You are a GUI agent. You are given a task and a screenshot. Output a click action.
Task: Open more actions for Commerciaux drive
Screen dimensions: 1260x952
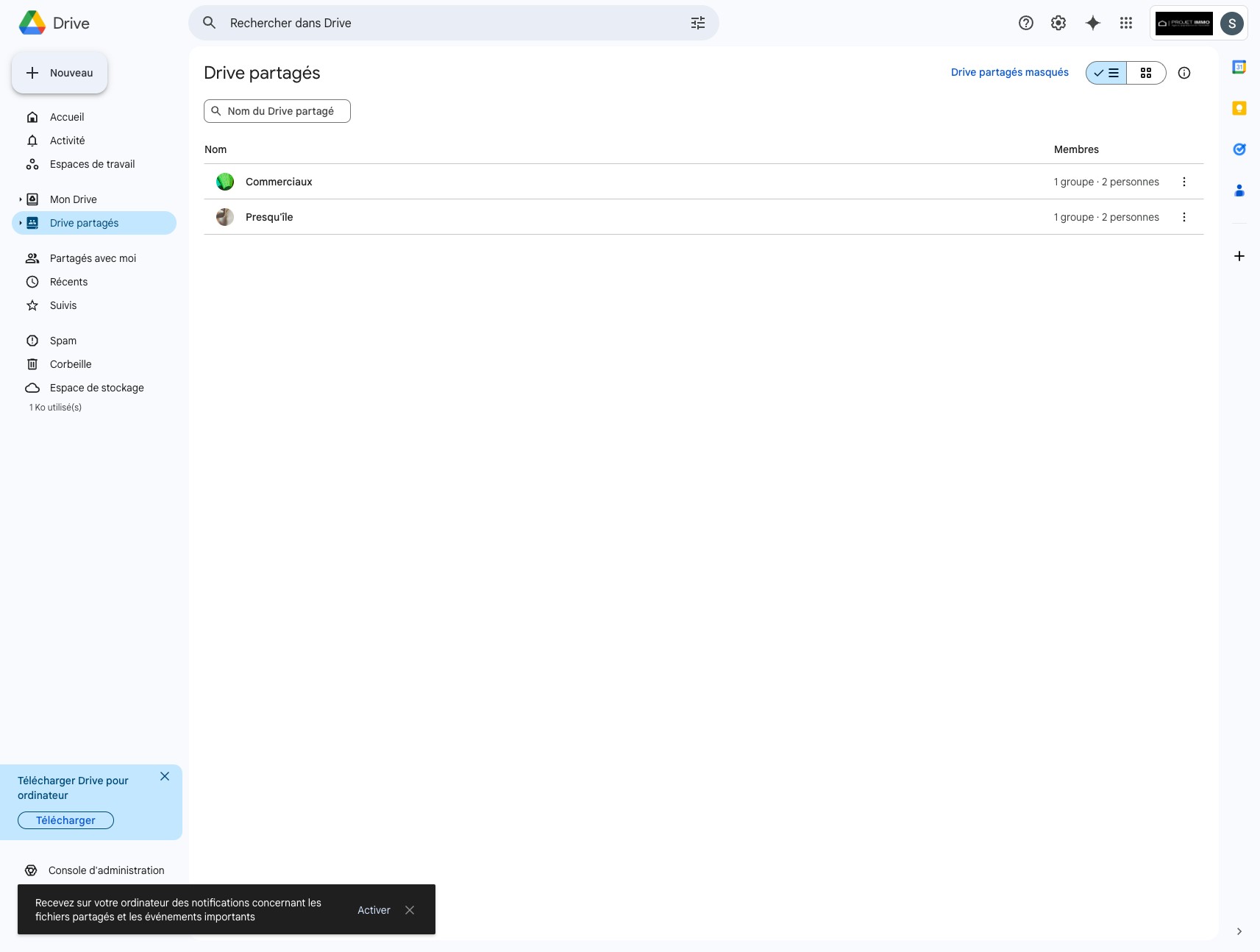click(1184, 182)
